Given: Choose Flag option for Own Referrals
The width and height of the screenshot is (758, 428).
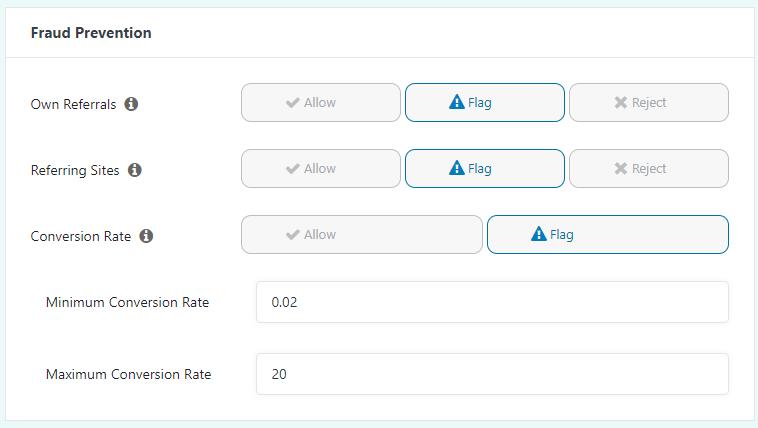Looking at the screenshot, I should pos(485,103).
